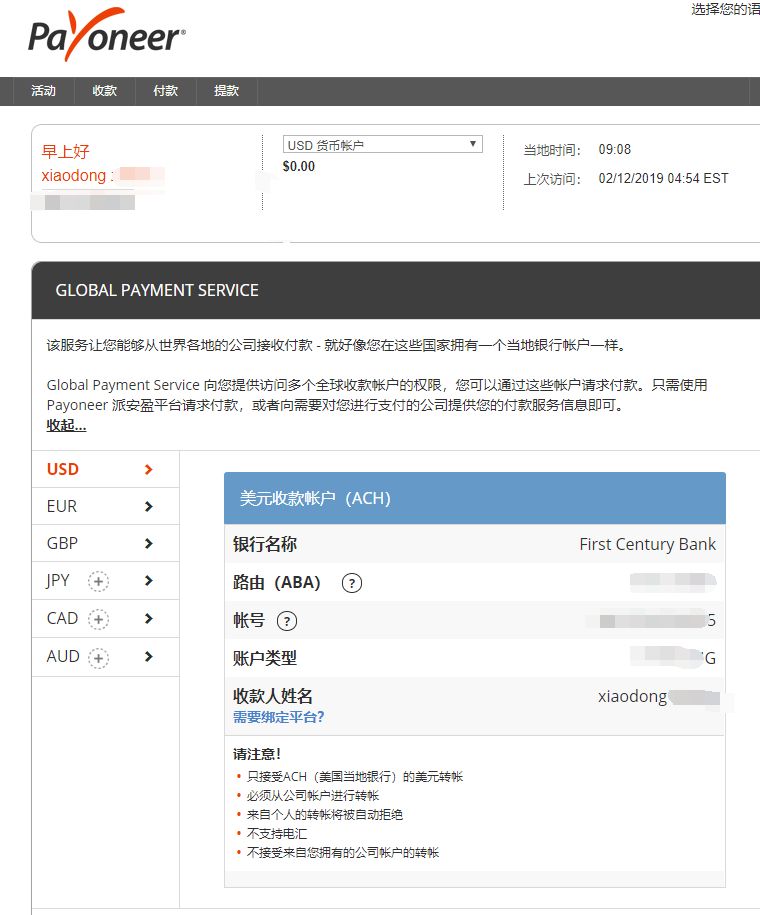Select the CAD currency tab

pyautogui.click(x=105, y=619)
